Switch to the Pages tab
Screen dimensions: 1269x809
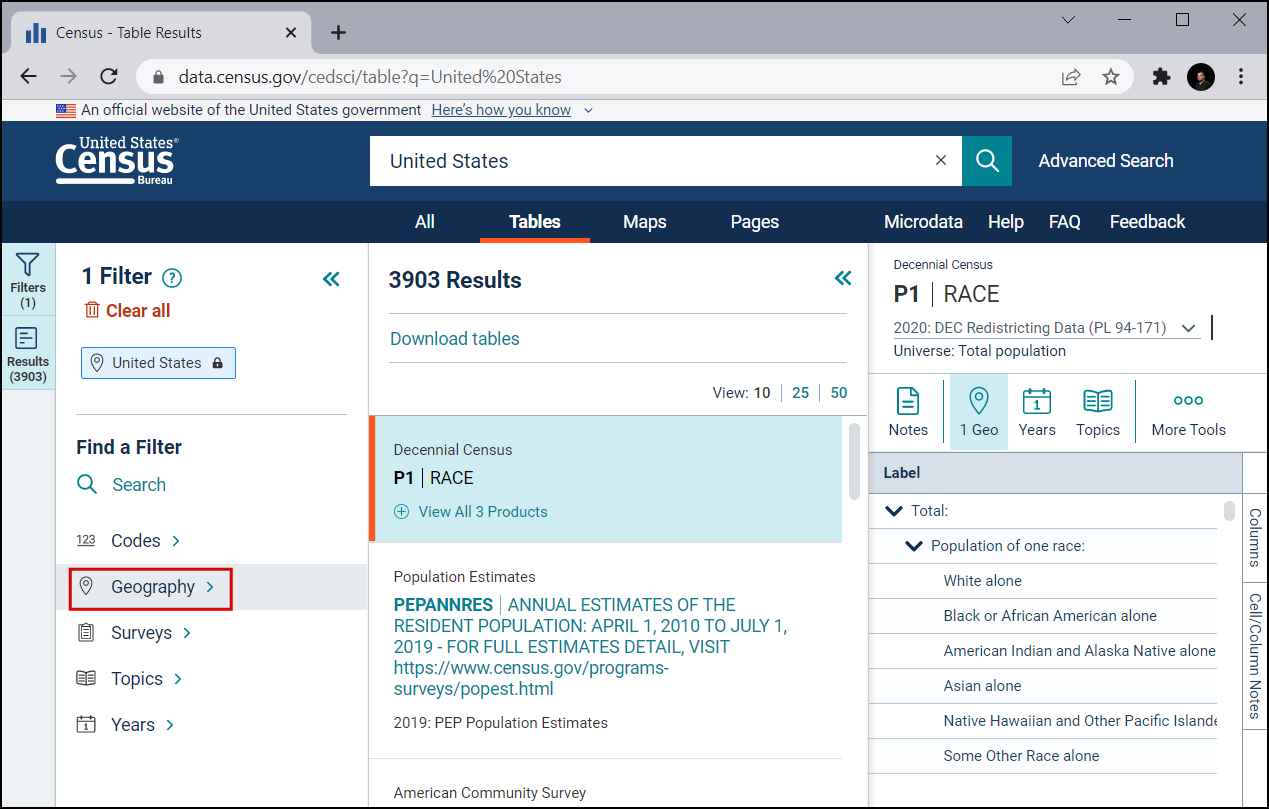pos(754,222)
